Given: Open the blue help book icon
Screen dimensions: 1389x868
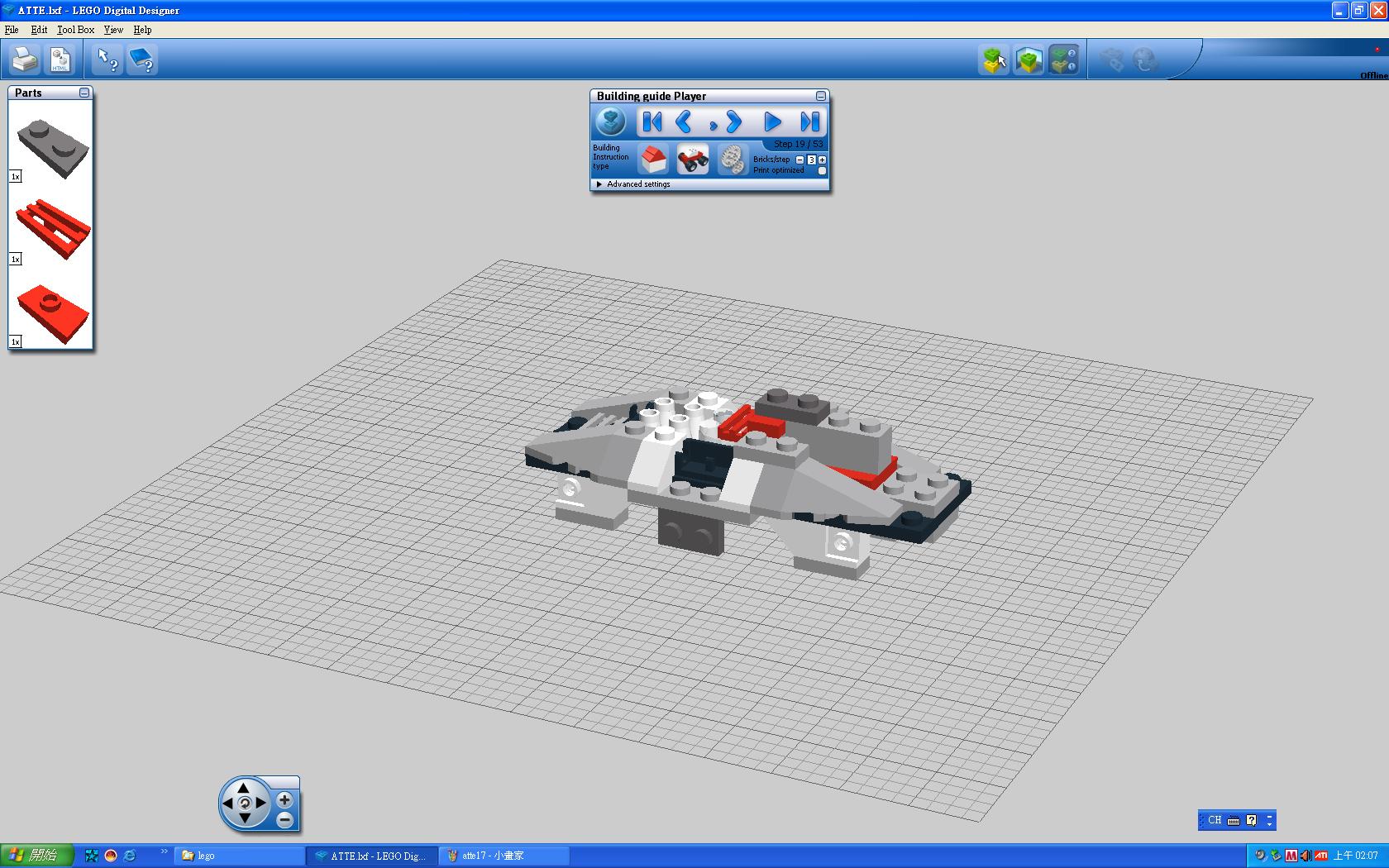Looking at the screenshot, I should coord(142,60).
